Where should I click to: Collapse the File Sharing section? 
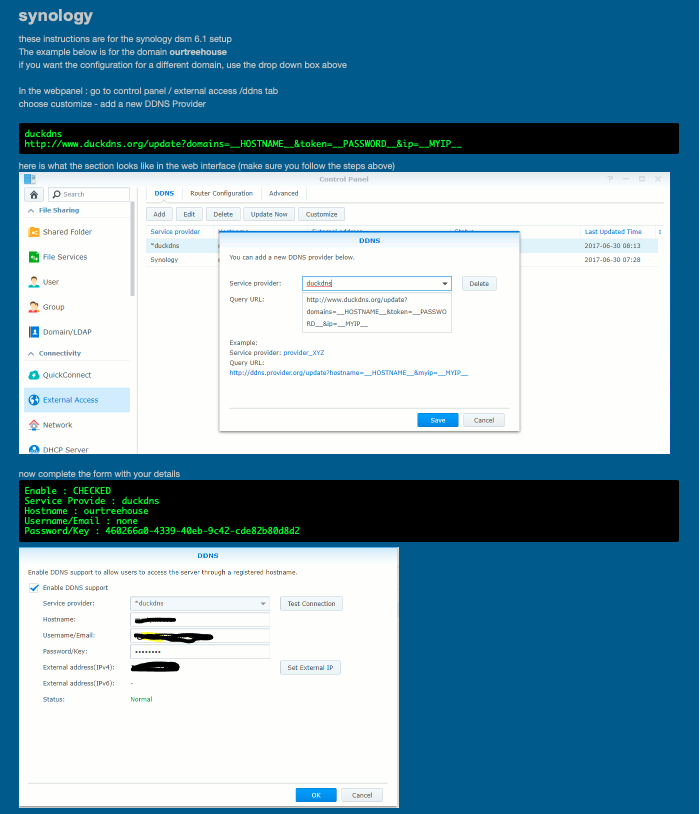(31, 211)
